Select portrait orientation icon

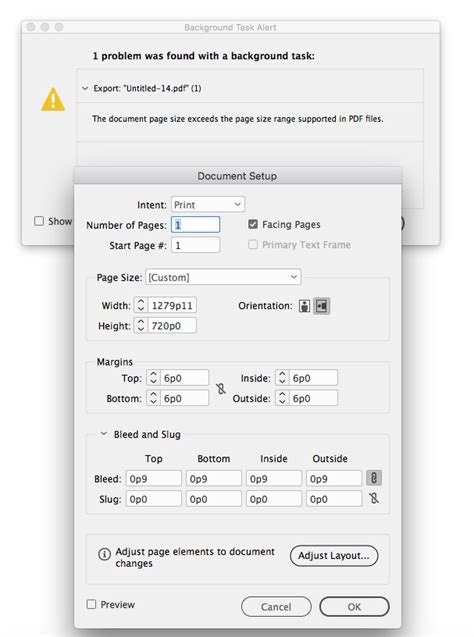point(304,306)
